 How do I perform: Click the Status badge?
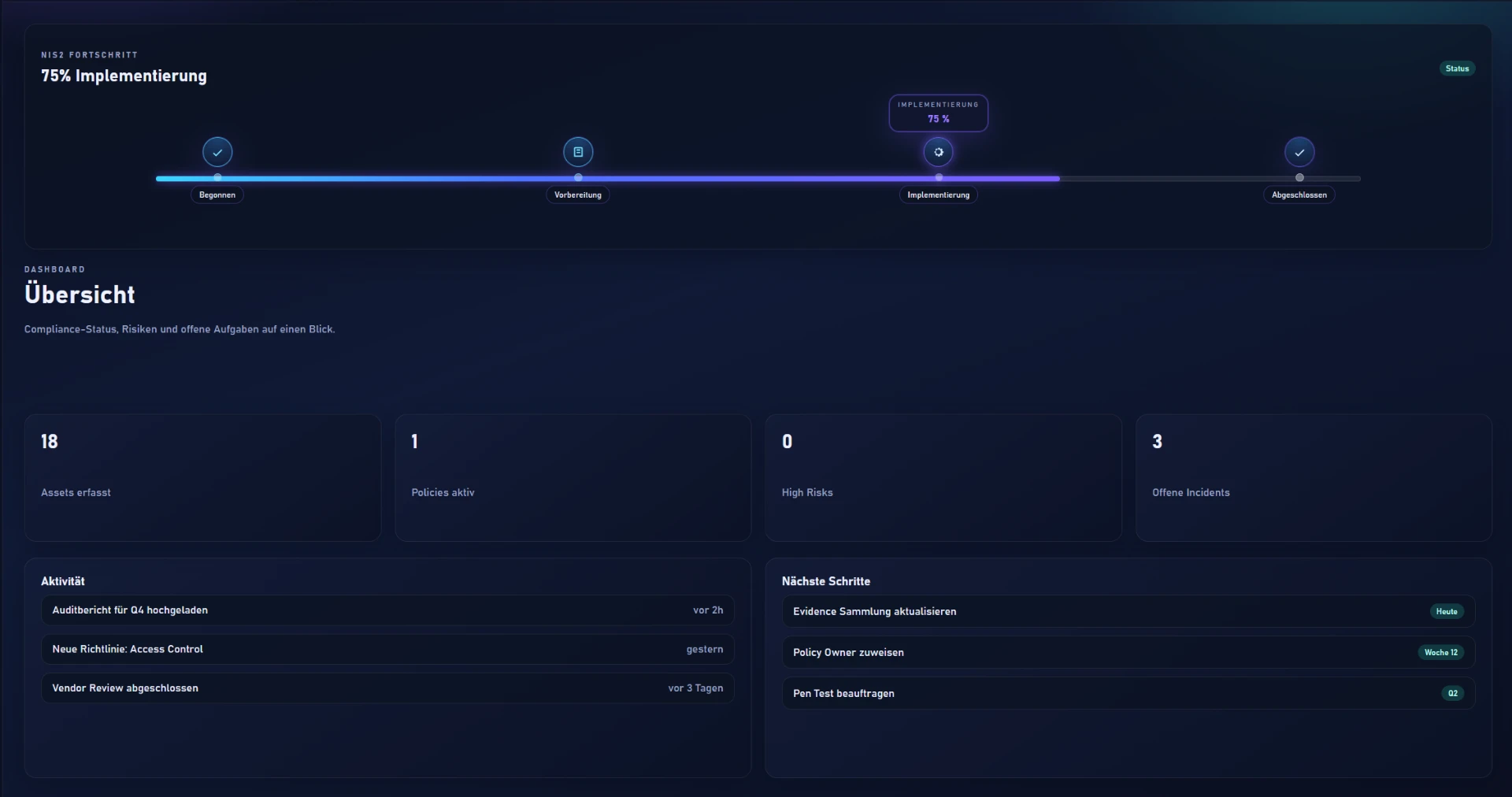pyautogui.click(x=1457, y=69)
